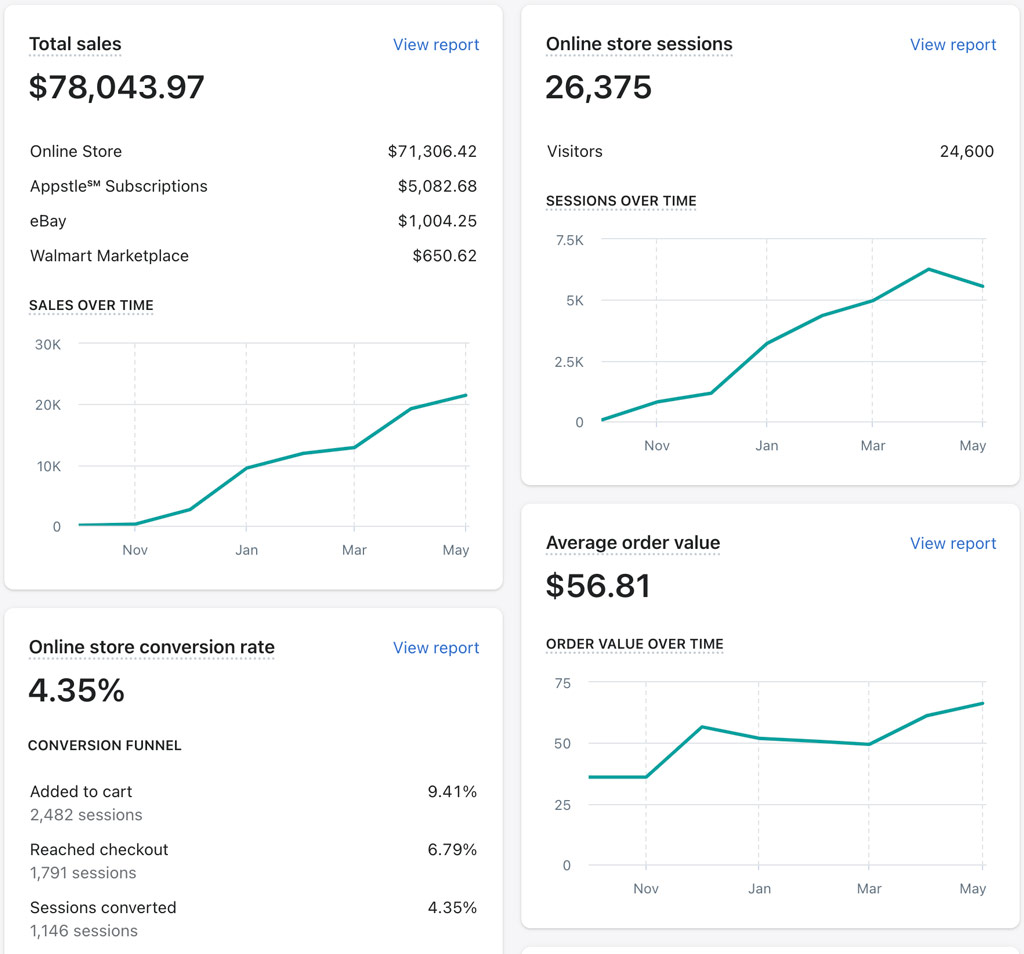This screenshot has width=1024, height=954.
Task: Open View report for Online store conversion rate
Action: point(436,648)
